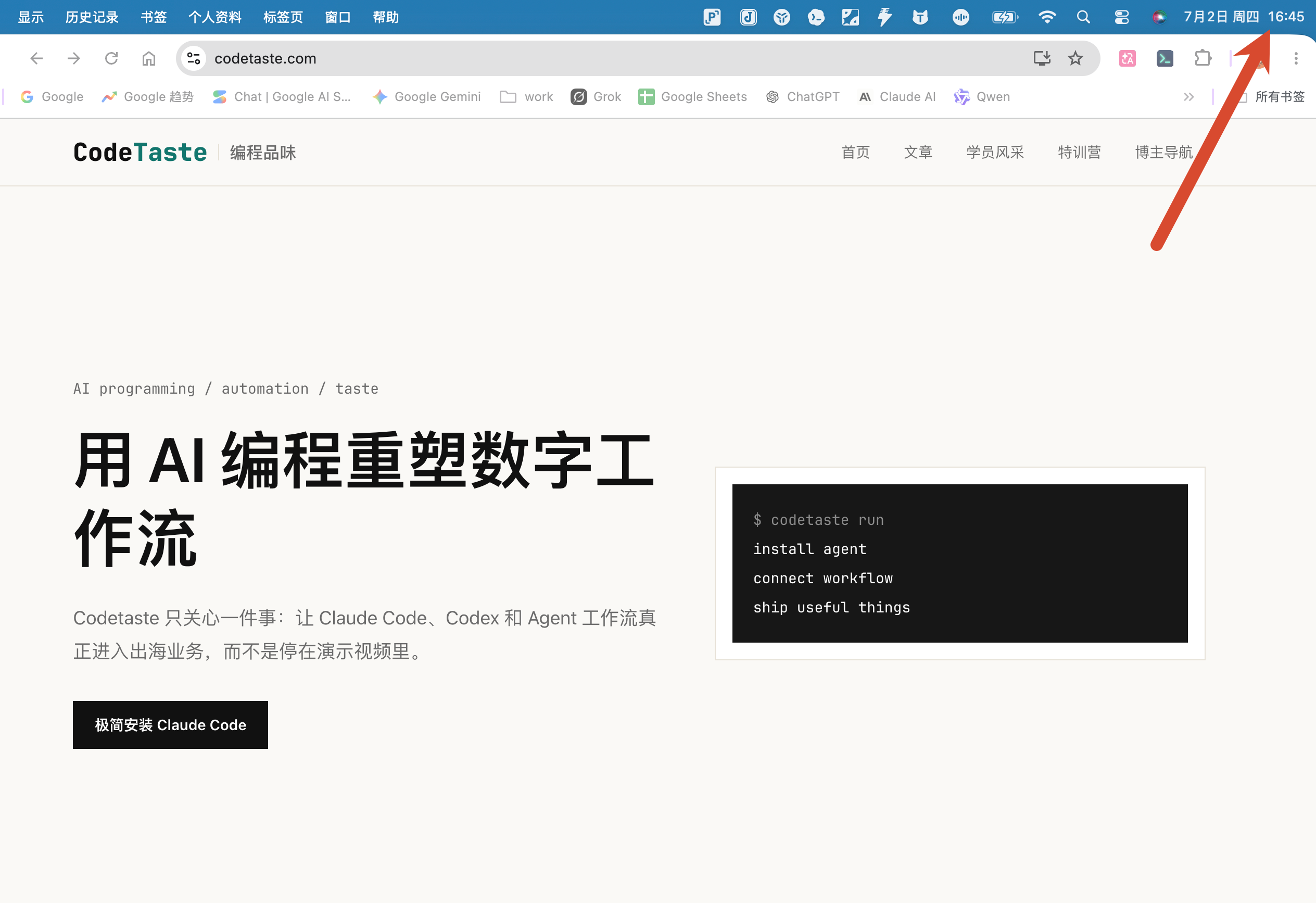1316x903 pixels.
Task: Open the 帮助 menu
Action: click(x=386, y=17)
